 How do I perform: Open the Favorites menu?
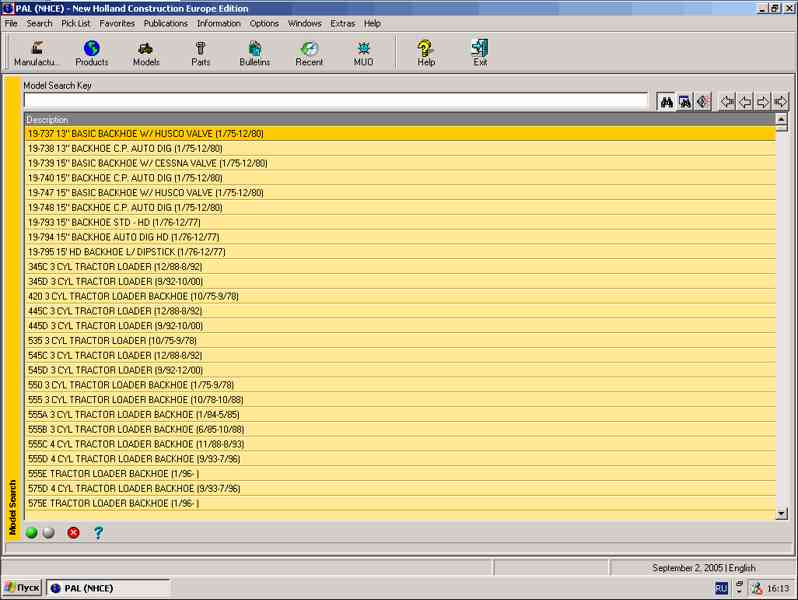coord(117,23)
